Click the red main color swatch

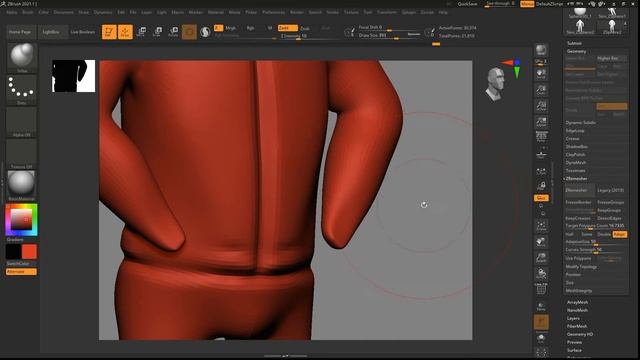[29, 252]
